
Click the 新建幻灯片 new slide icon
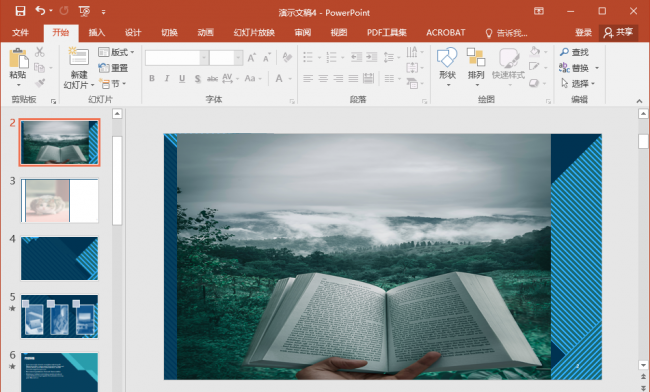[78, 57]
